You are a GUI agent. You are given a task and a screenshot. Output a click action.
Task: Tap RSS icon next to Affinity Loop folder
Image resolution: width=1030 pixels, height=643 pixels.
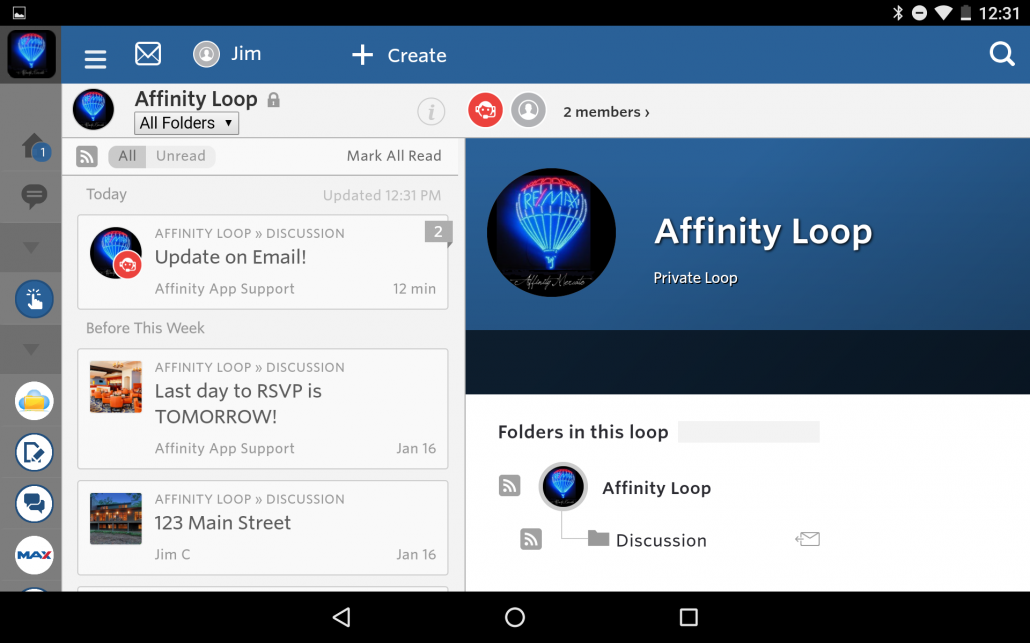pyautogui.click(x=510, y=485)
